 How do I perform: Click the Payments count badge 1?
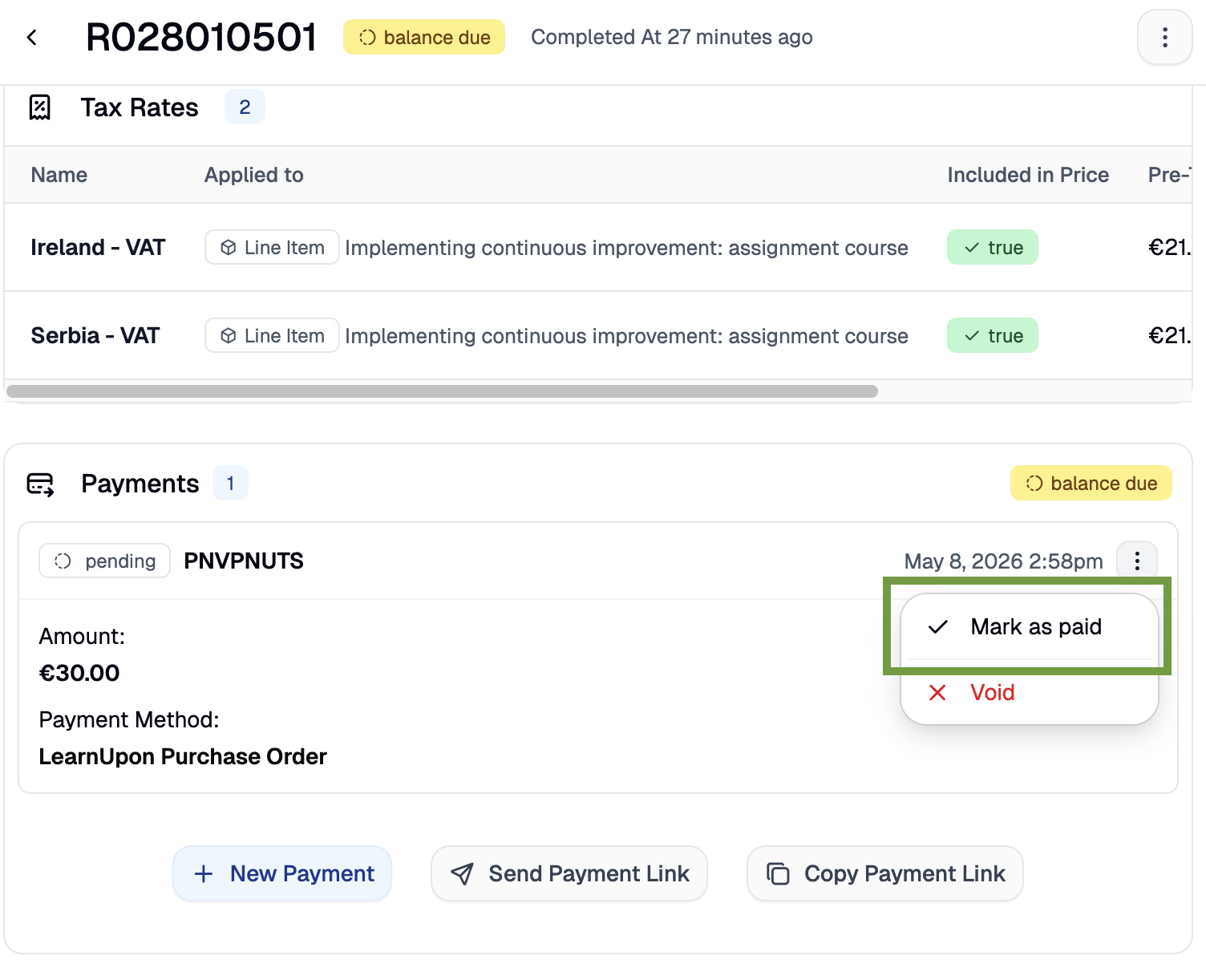pyautogui.click(x=230, y=483)
